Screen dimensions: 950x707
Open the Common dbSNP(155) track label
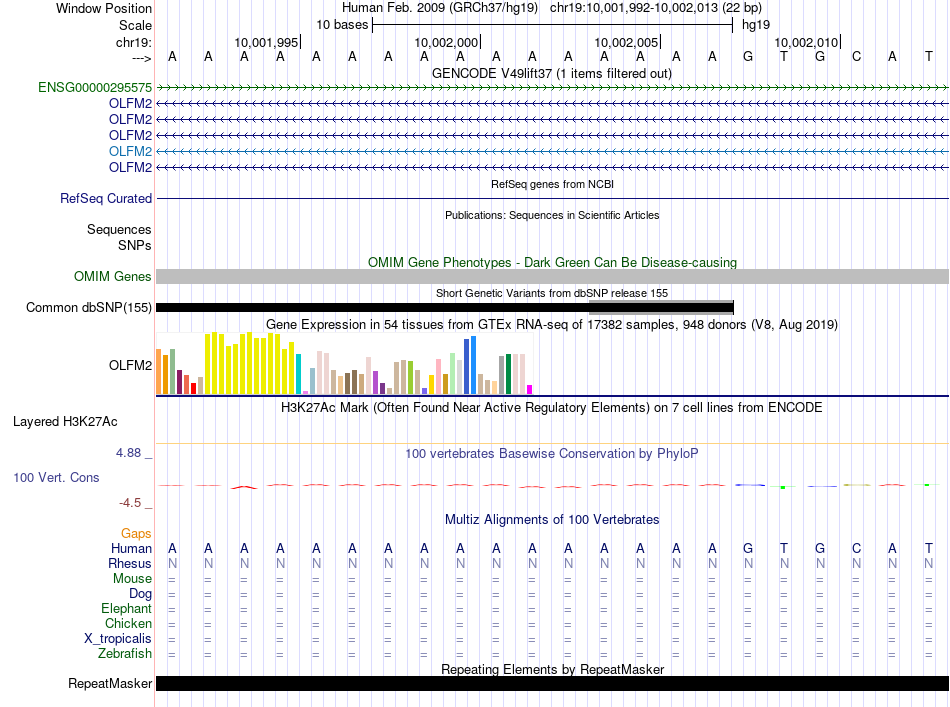click(89, 308)
